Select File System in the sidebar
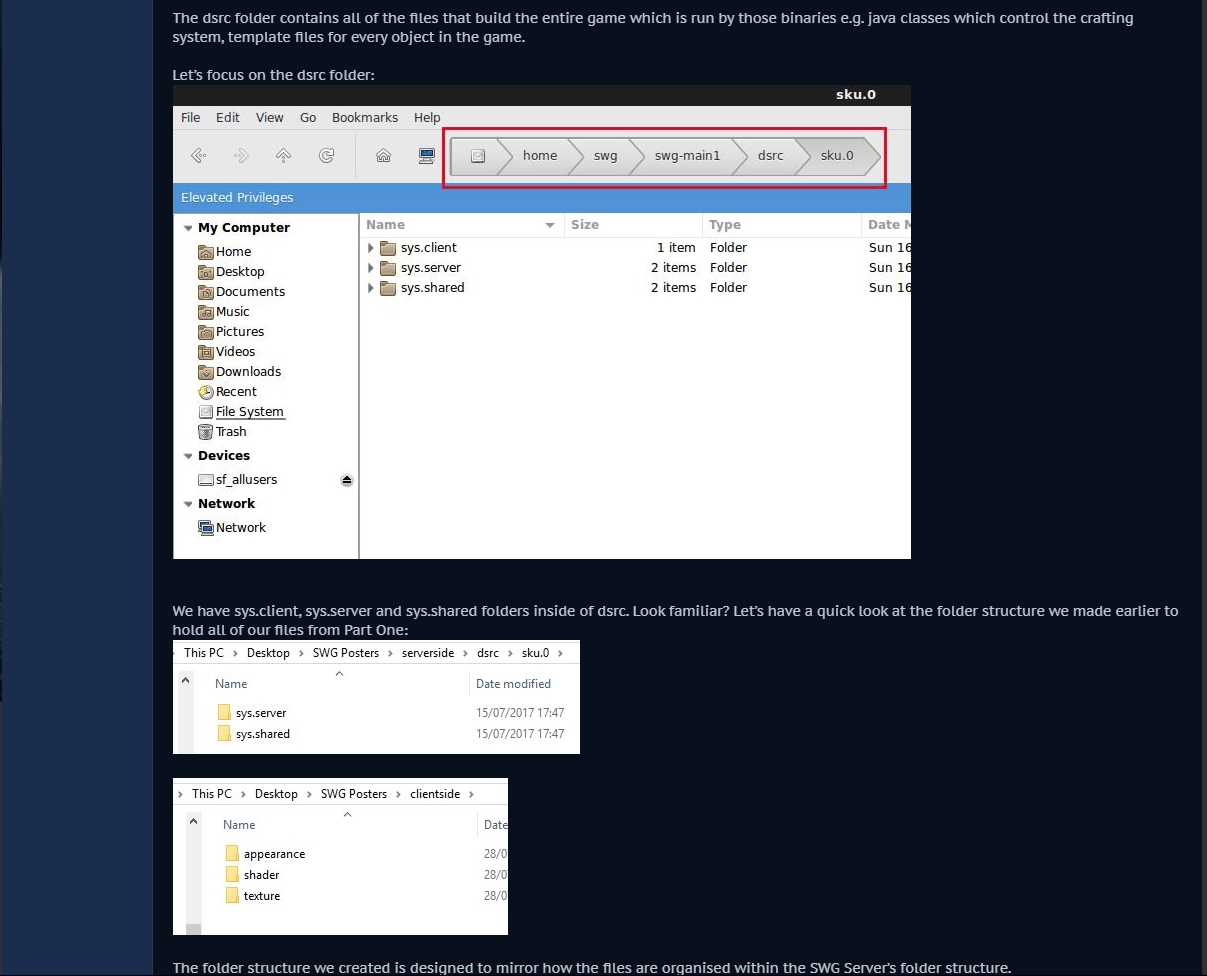Image resolution: width=1207 pixels, height=976 pixels. coord(250,412)
